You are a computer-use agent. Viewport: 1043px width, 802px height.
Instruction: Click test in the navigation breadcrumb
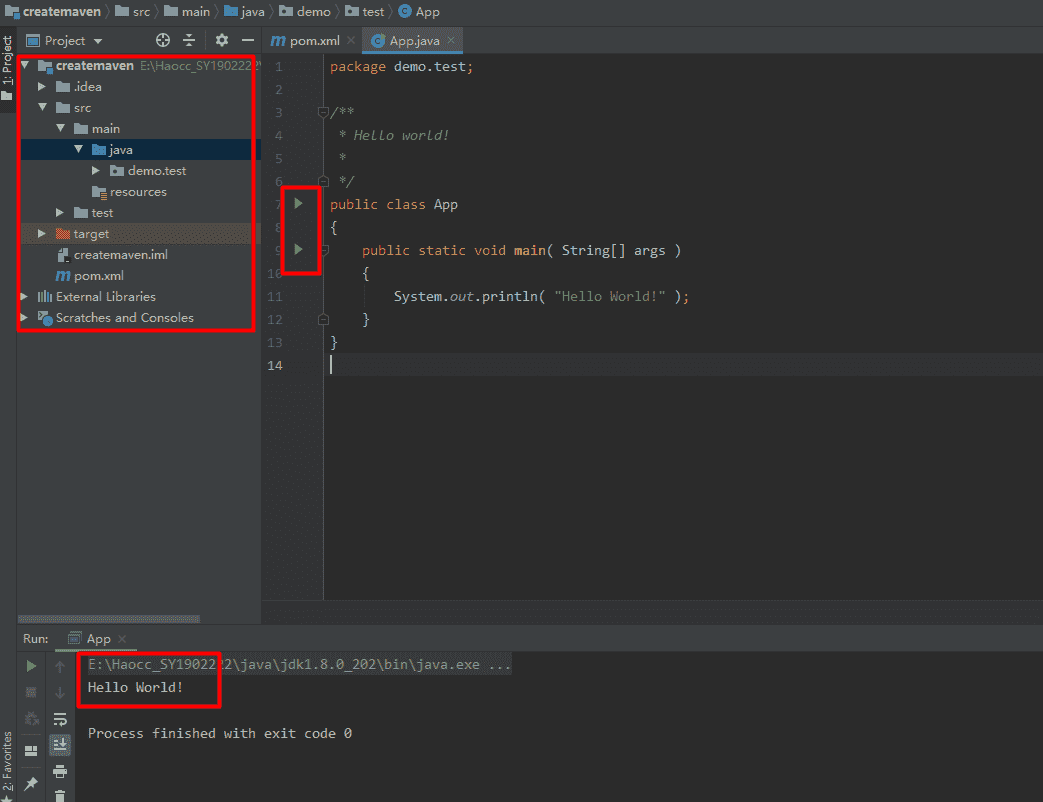tap(365, 11)
